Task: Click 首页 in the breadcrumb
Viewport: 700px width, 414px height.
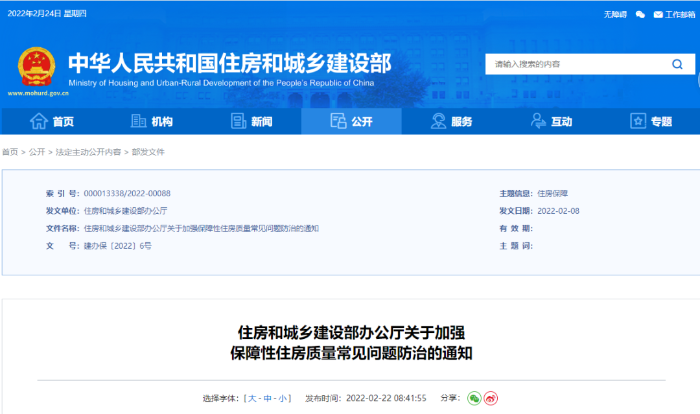Action: pyautogui.click(x=10, y=152)
